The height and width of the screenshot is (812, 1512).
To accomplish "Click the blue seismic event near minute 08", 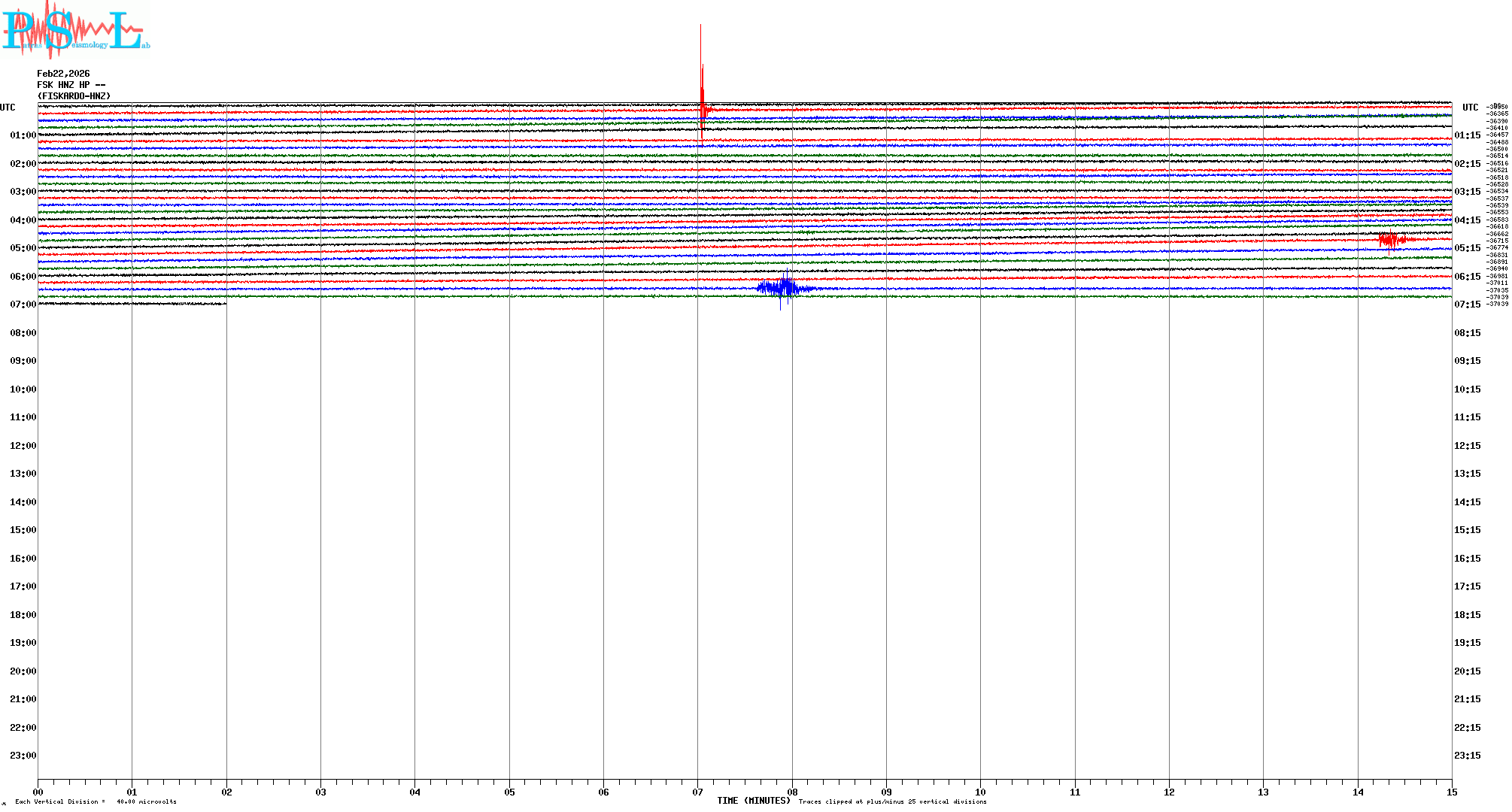I will click(784, 288).
